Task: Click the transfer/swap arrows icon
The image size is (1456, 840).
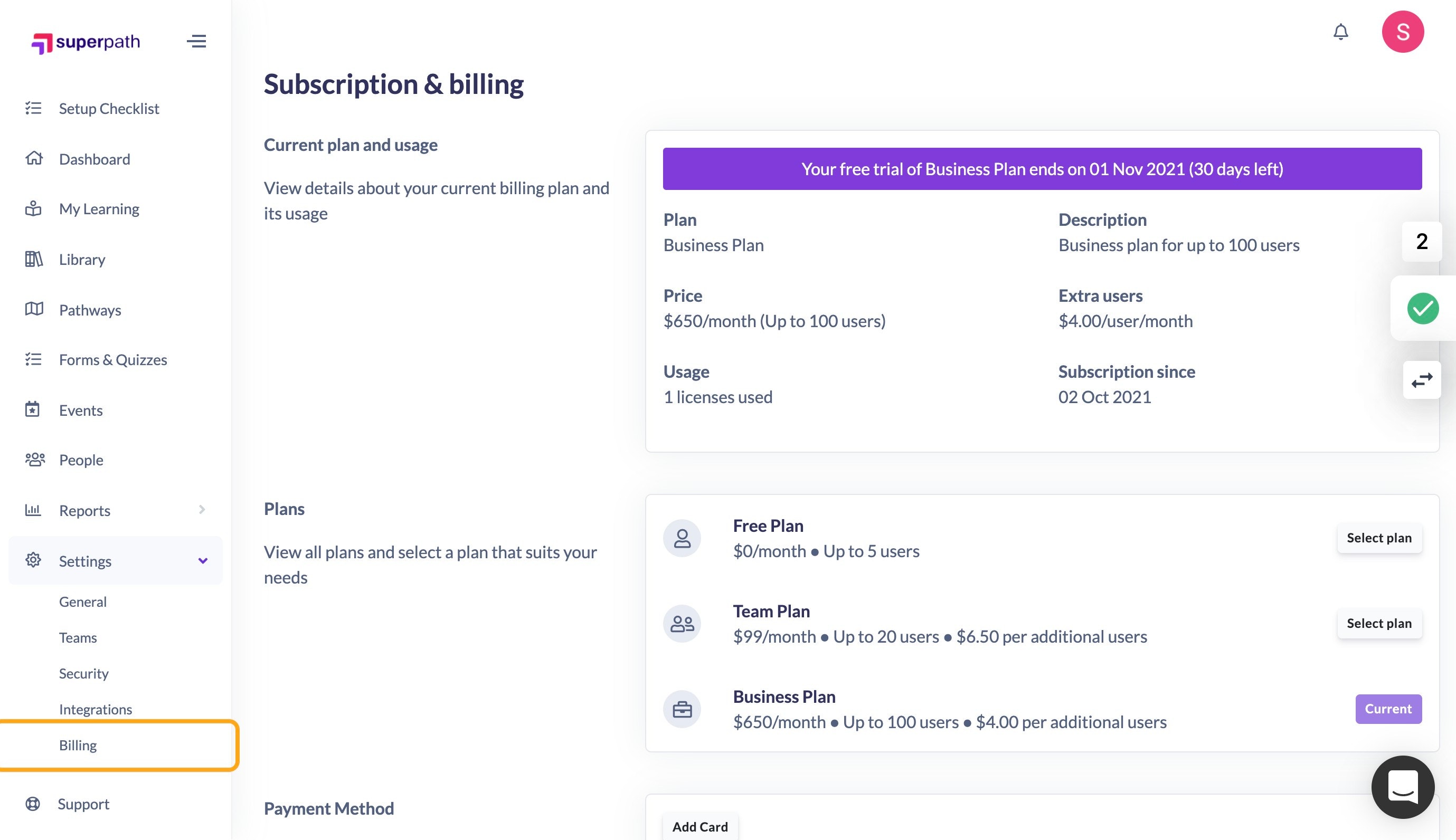Action: (1421, 379)
